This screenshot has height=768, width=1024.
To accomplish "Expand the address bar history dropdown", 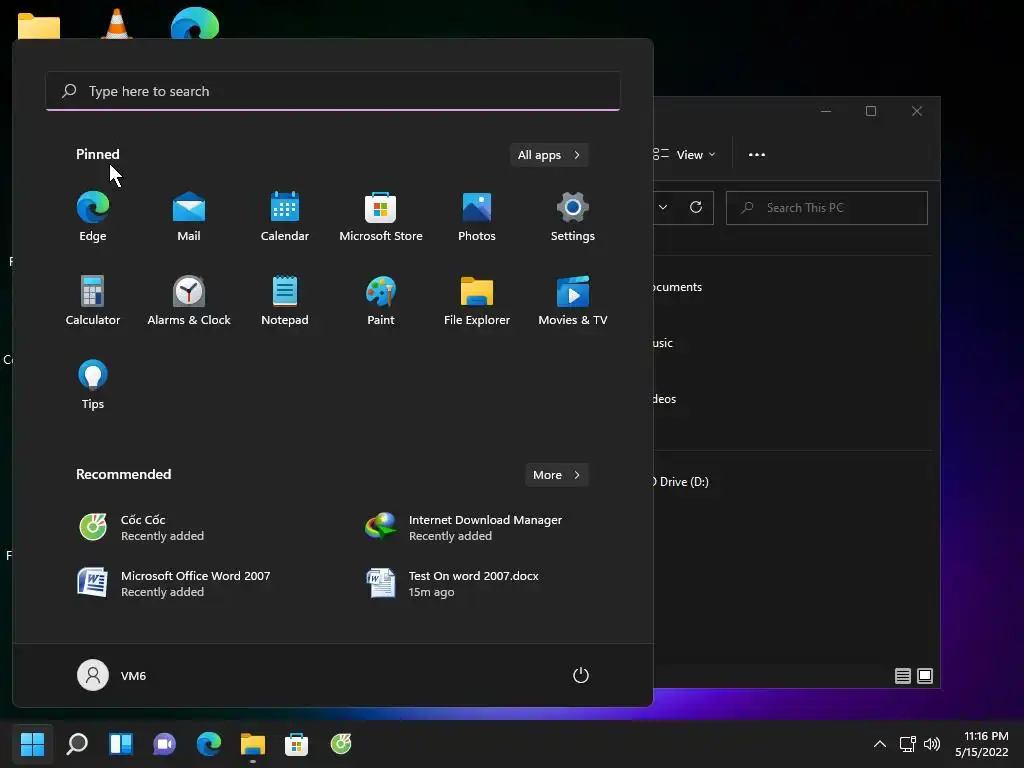I will [663, 208].
